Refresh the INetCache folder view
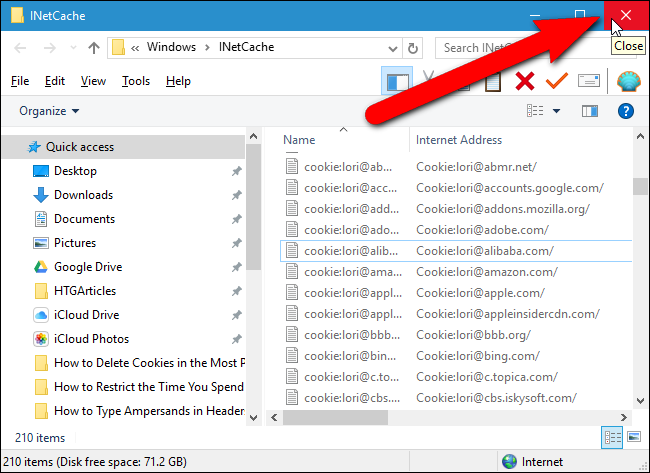 (x=412, y=49)
